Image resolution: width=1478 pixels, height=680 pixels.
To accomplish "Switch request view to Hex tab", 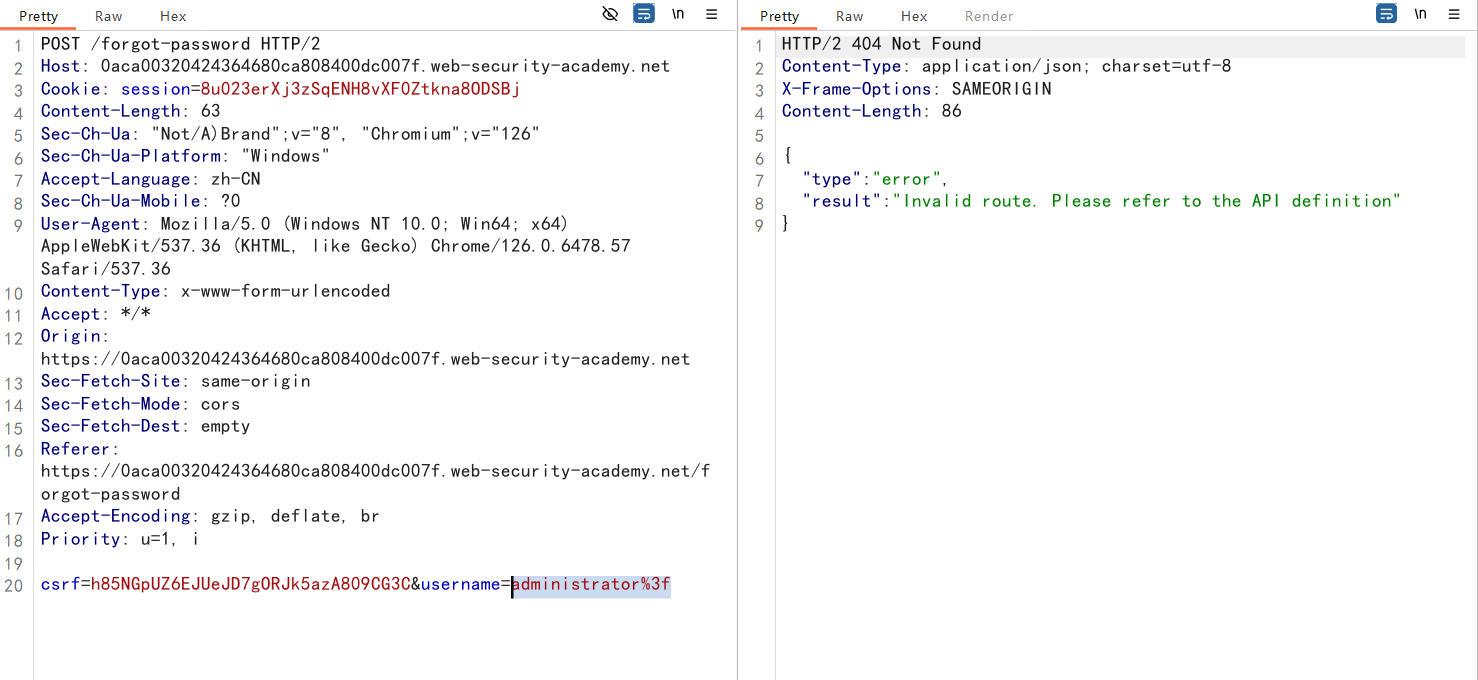I will pos(173,16).
